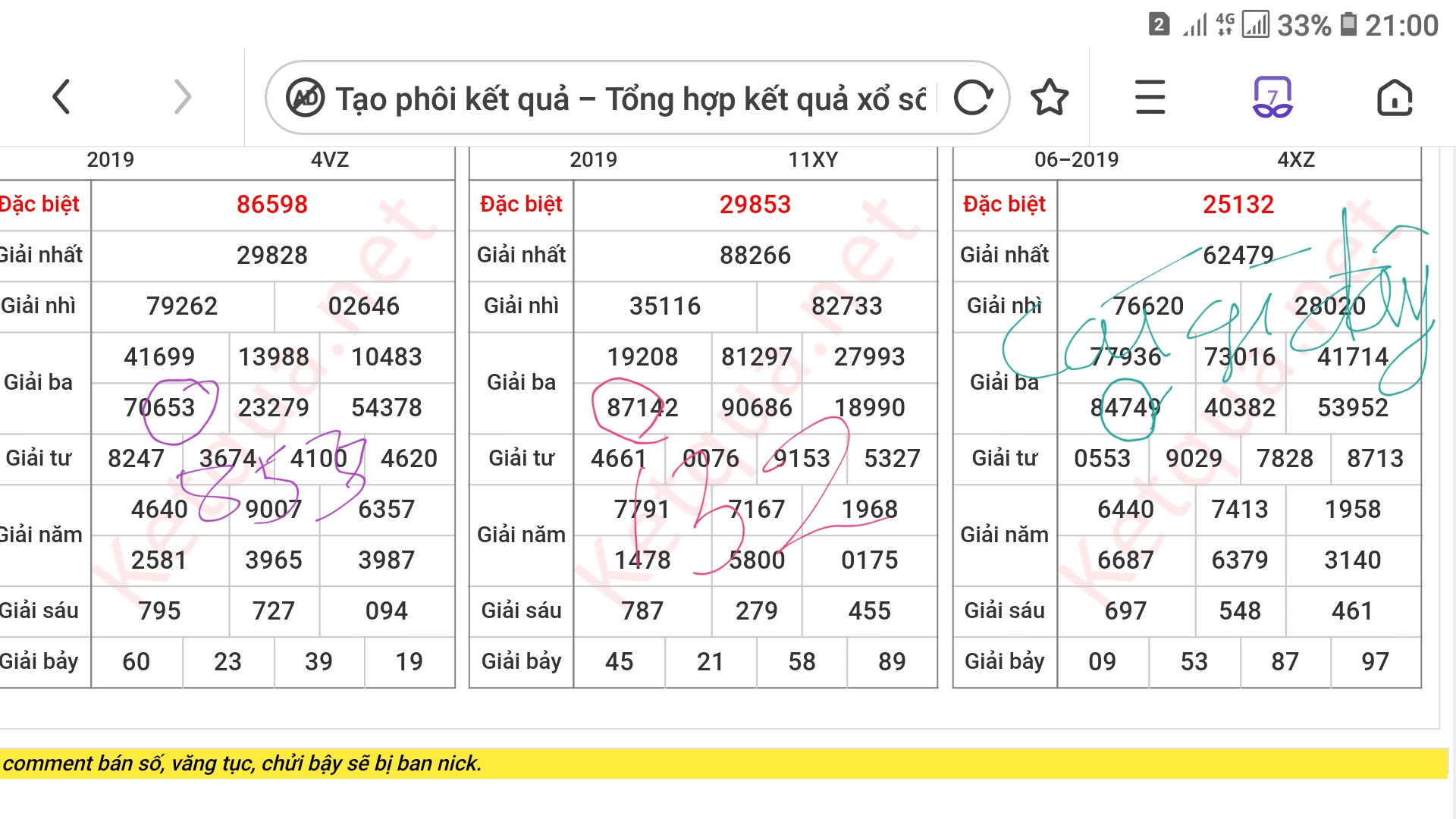Image resolution: width=1456 pixels, height=819 pixels.
Task: Open the tab switcher showing 7 tabs
Action: pos(1272,97)
